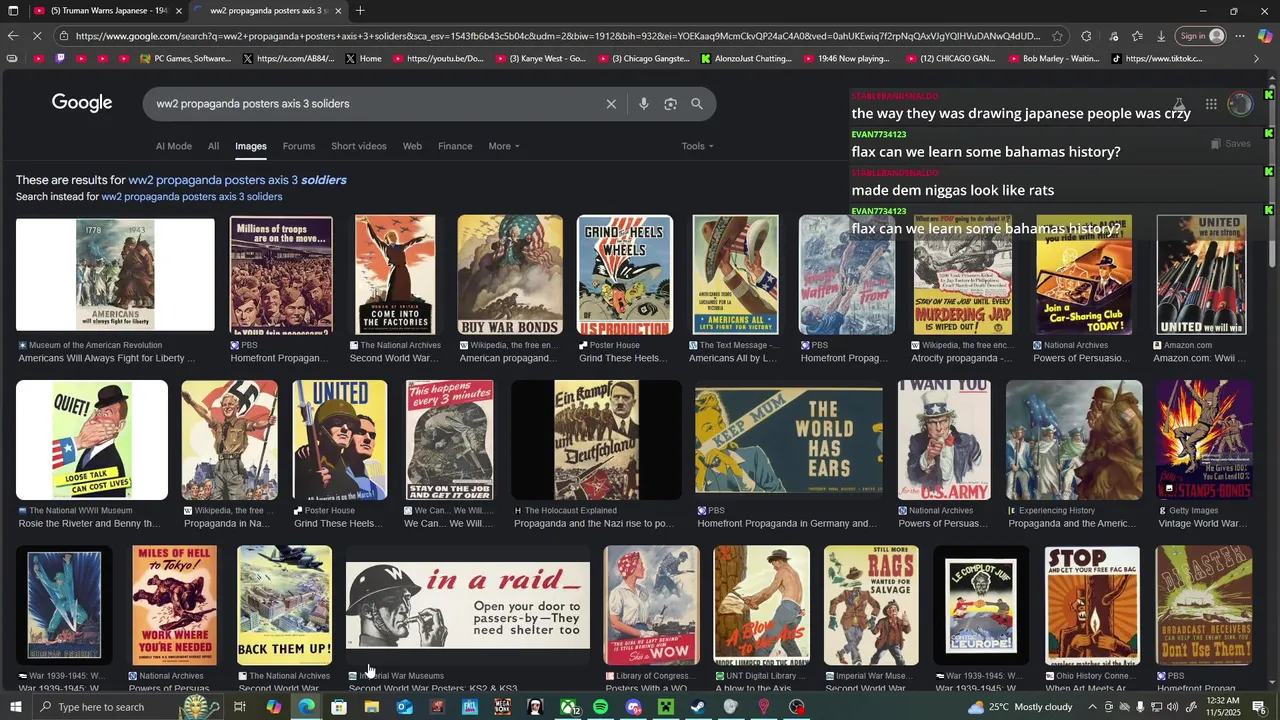
Task: Open the 'Buy War Bonds' poster thumbnail
Action: point(510,275)
